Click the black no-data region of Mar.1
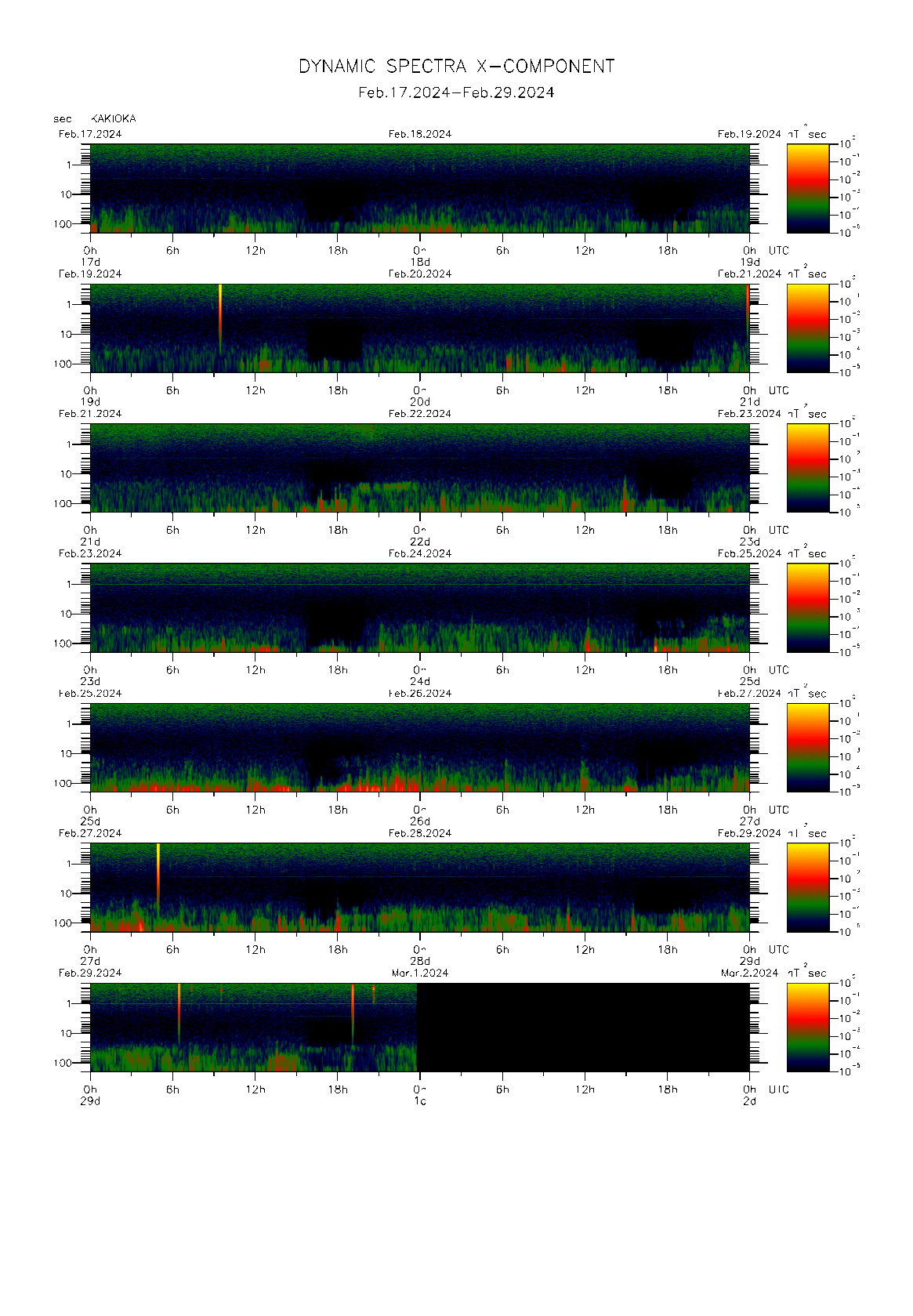The width and height of the screenshot is (913, 1316). click(x=583, y=1028)
